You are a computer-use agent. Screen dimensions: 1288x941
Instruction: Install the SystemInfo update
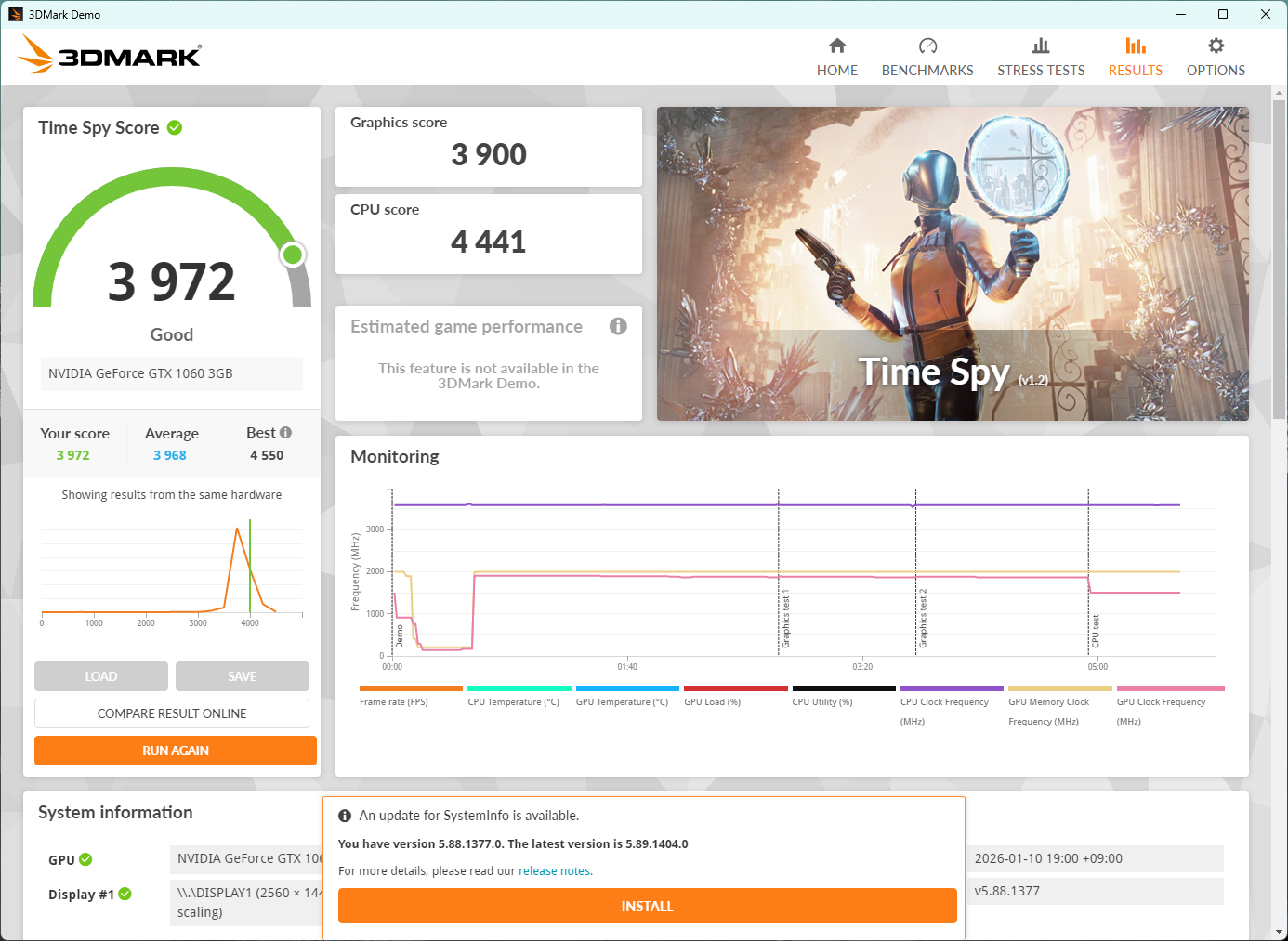[x=647, y=906]
